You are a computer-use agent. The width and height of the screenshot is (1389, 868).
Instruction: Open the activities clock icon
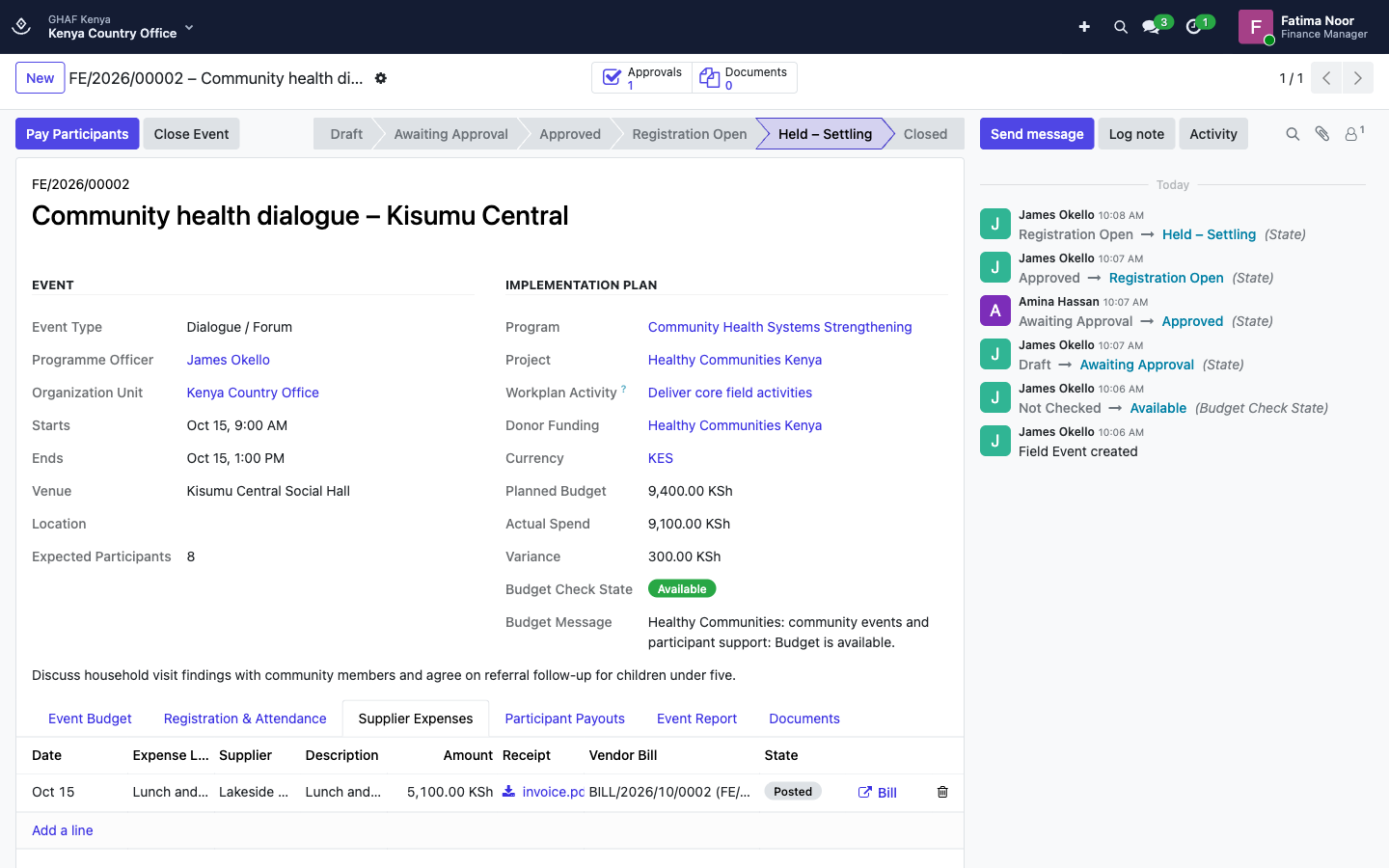(1193, 27)
